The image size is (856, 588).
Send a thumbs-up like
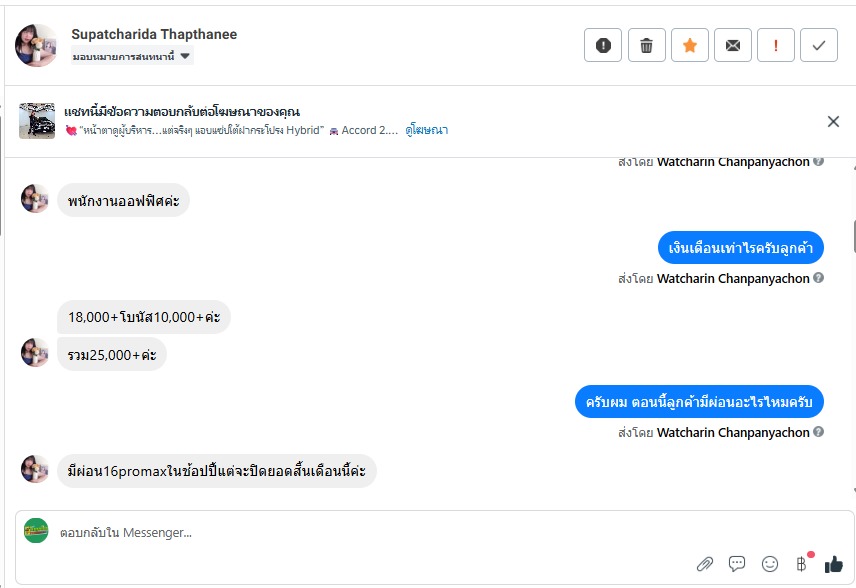(x=833, y=564)
